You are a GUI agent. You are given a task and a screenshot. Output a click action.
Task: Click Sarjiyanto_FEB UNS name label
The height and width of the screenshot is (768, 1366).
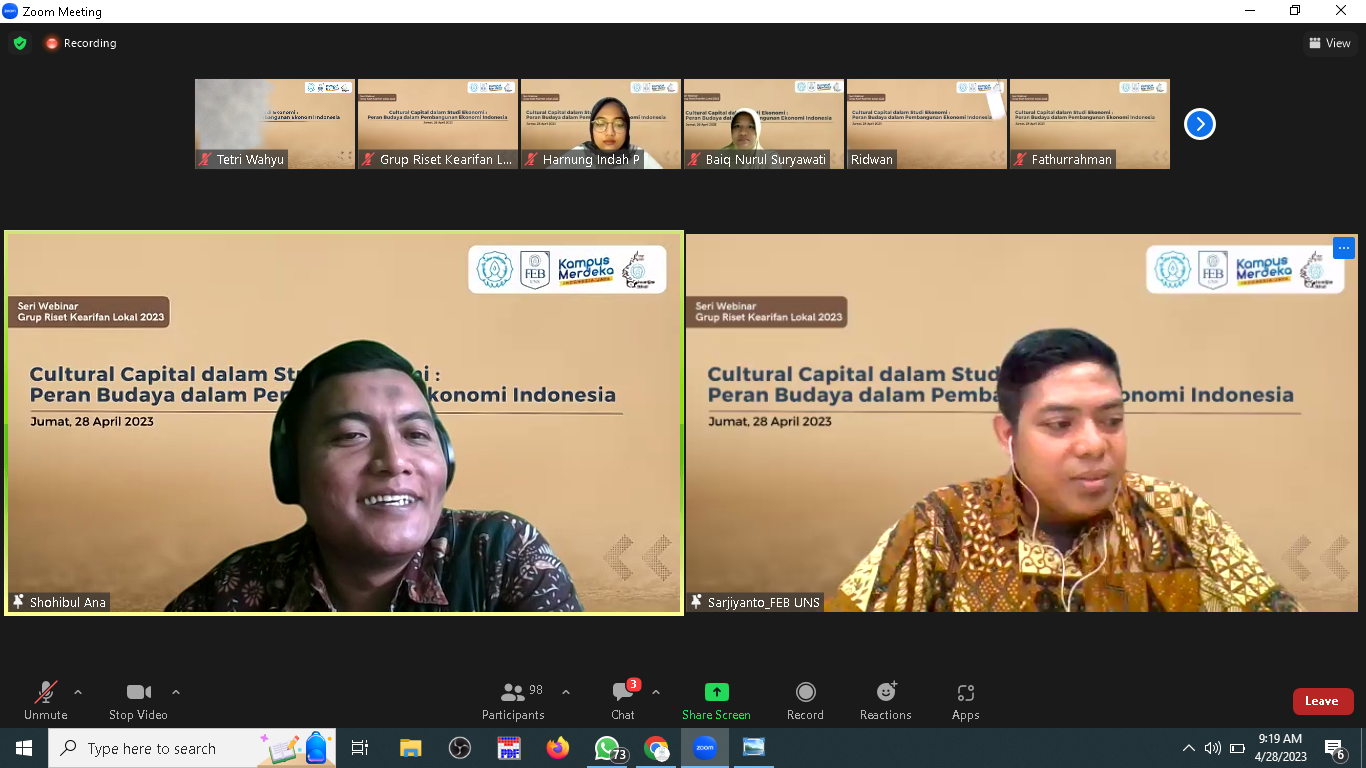[756, 602]
